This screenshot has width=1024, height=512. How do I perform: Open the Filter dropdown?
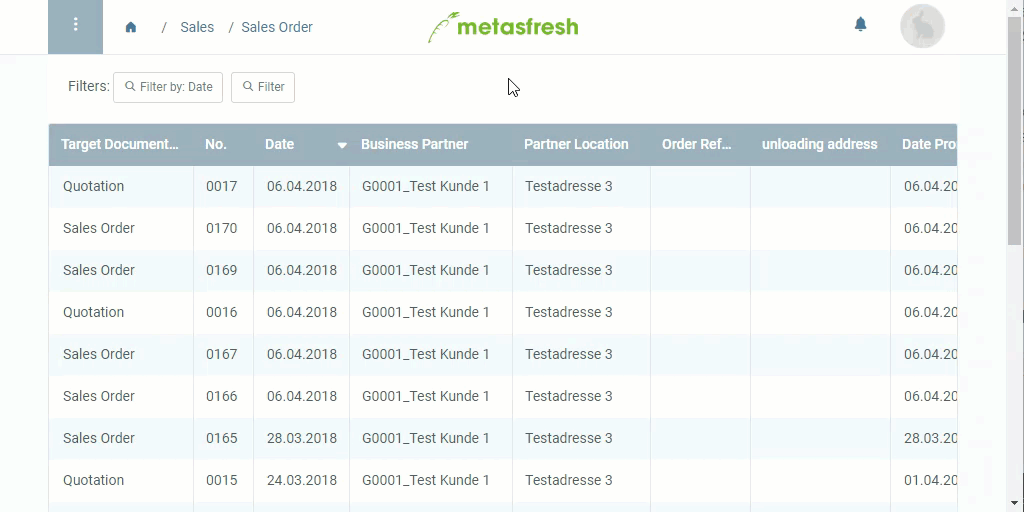(263, 87)
